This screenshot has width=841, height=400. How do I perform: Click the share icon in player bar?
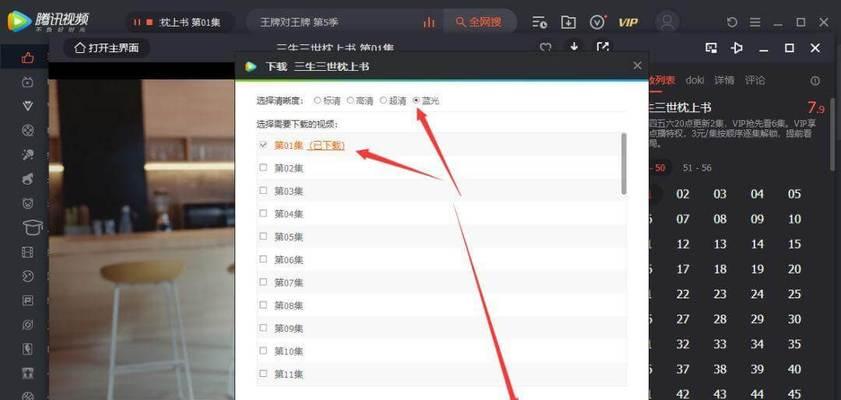[602, 47]
